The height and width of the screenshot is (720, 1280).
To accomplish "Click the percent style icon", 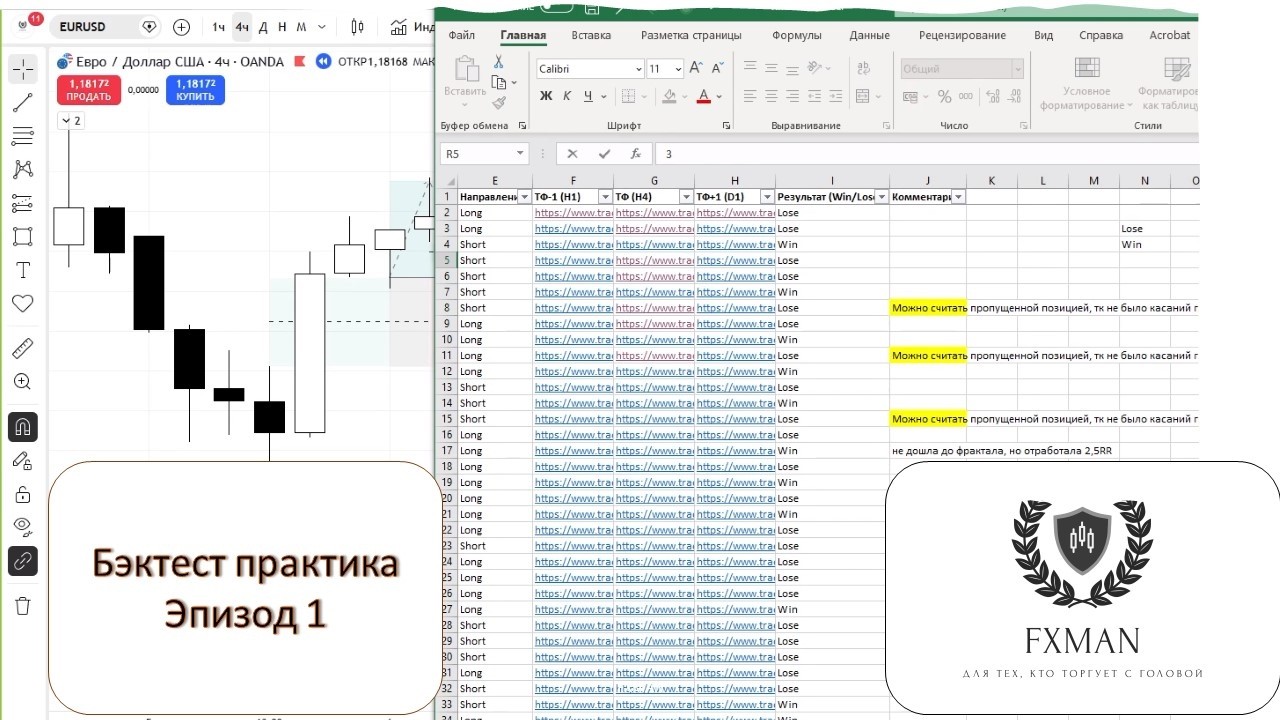I will pos(945,96).
